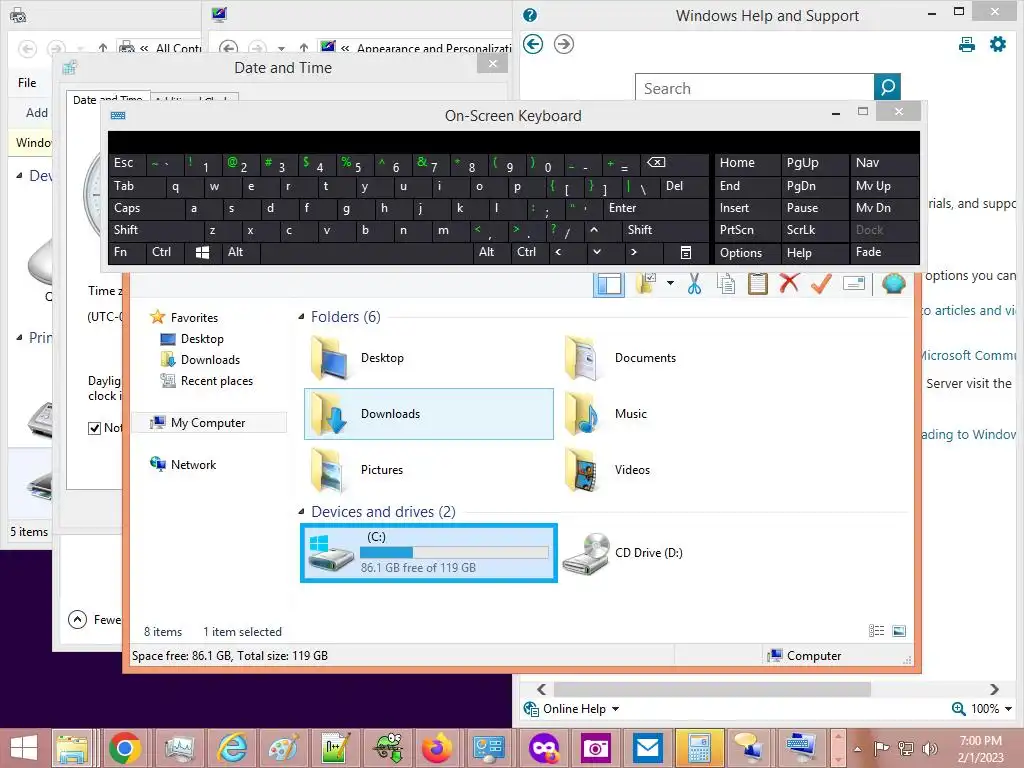
Task: Toggle the Fade key
Action: coord(885,252)
